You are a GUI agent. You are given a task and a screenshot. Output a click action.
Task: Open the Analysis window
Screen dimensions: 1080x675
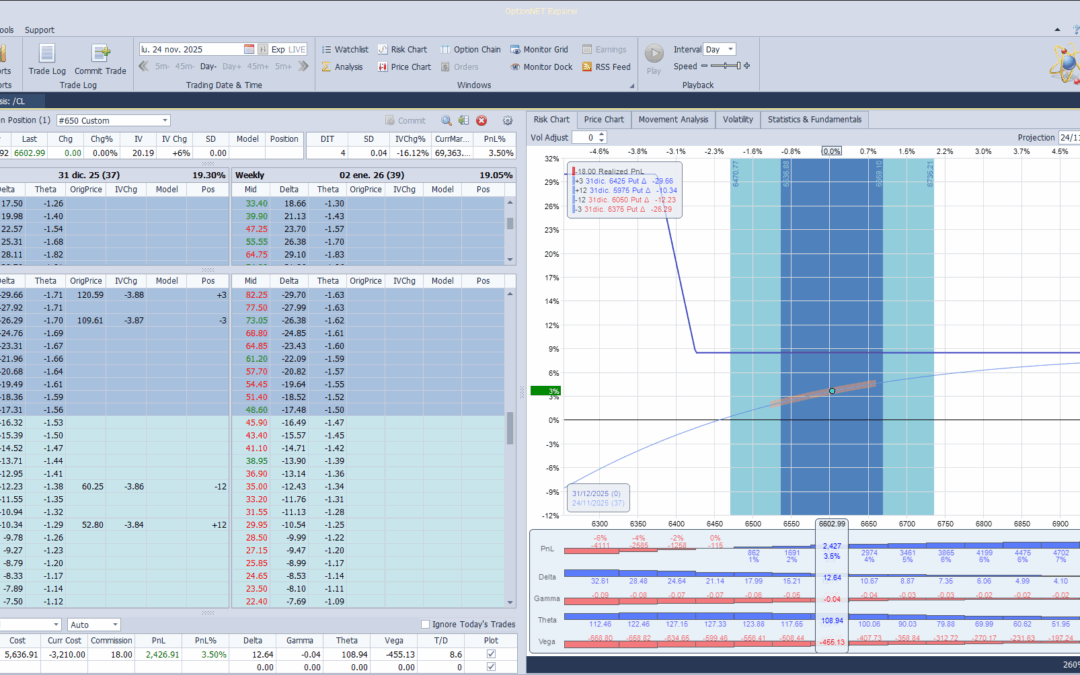coord(342,67)
